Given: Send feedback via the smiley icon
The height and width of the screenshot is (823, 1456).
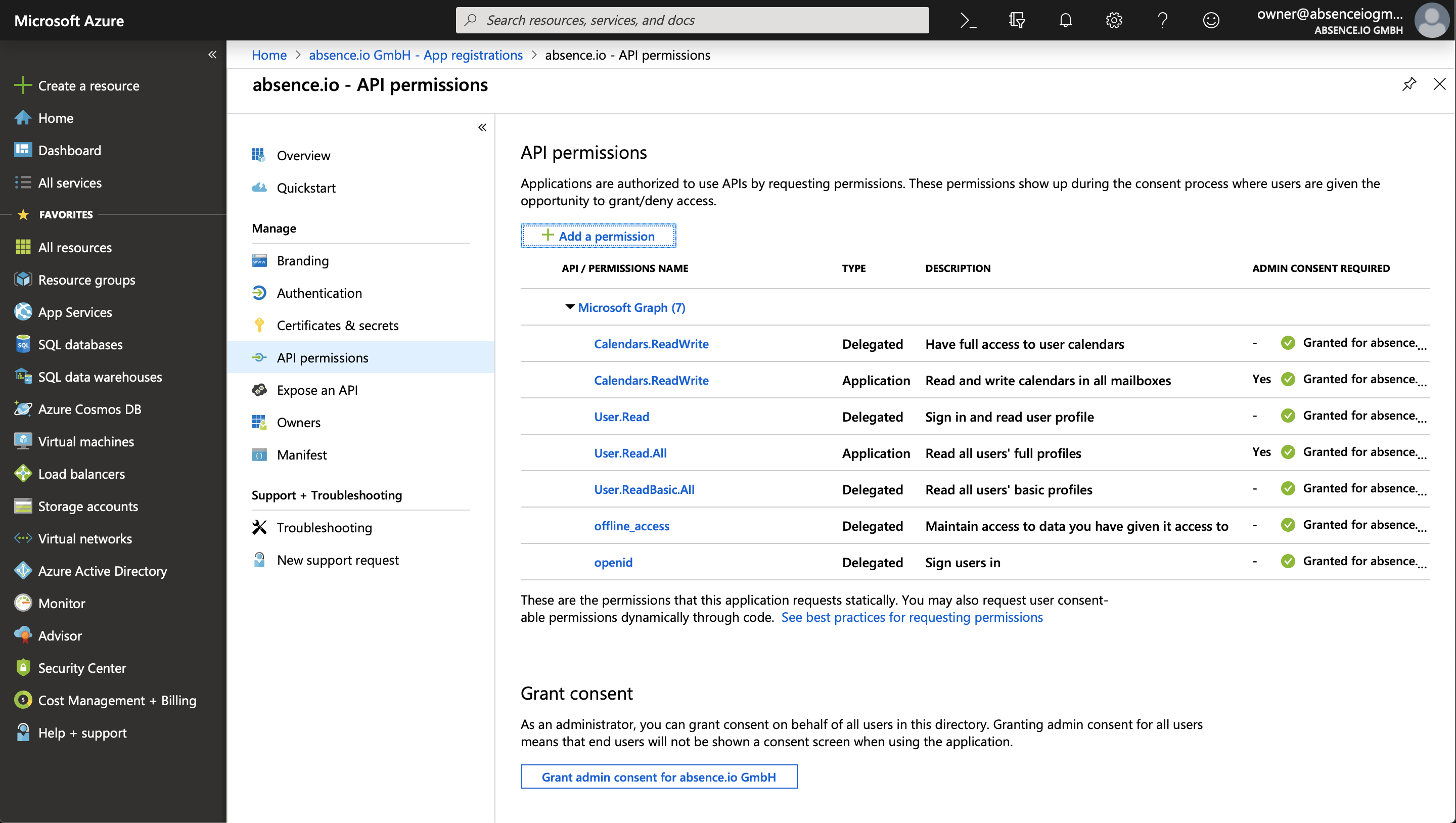Looking at the screenshot, I should tap(1211, 20).
